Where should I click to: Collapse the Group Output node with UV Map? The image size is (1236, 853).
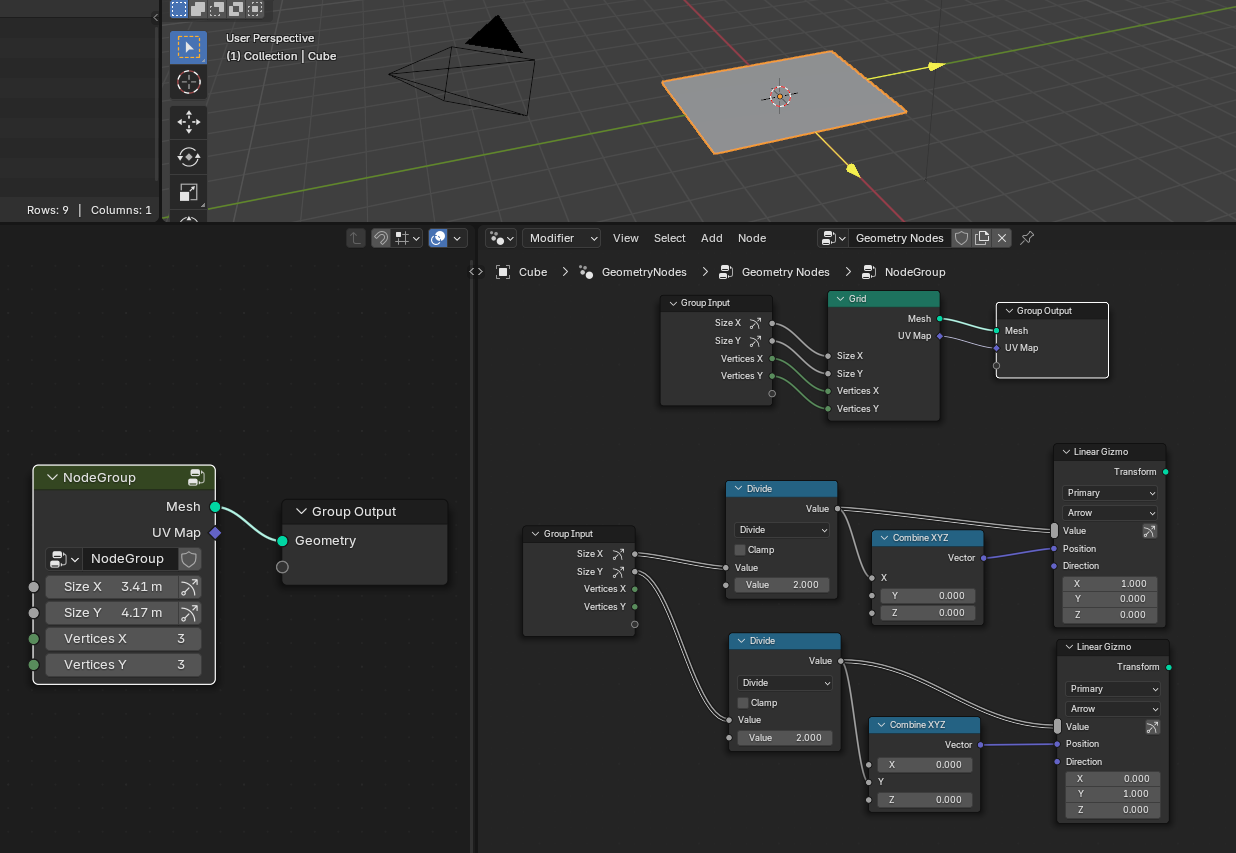[1008, 311]
